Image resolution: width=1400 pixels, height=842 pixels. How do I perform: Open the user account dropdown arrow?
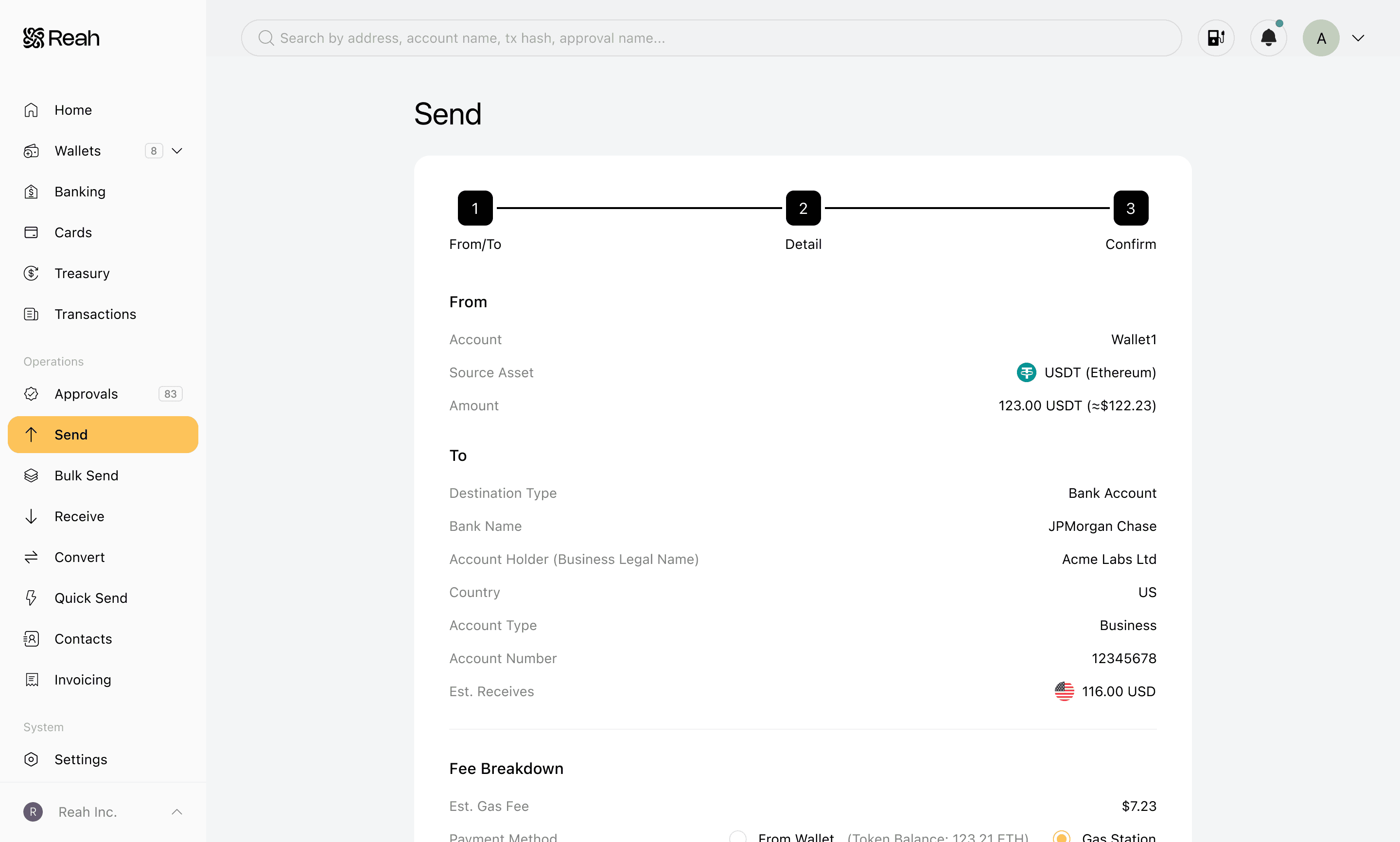click(1358, 38)
